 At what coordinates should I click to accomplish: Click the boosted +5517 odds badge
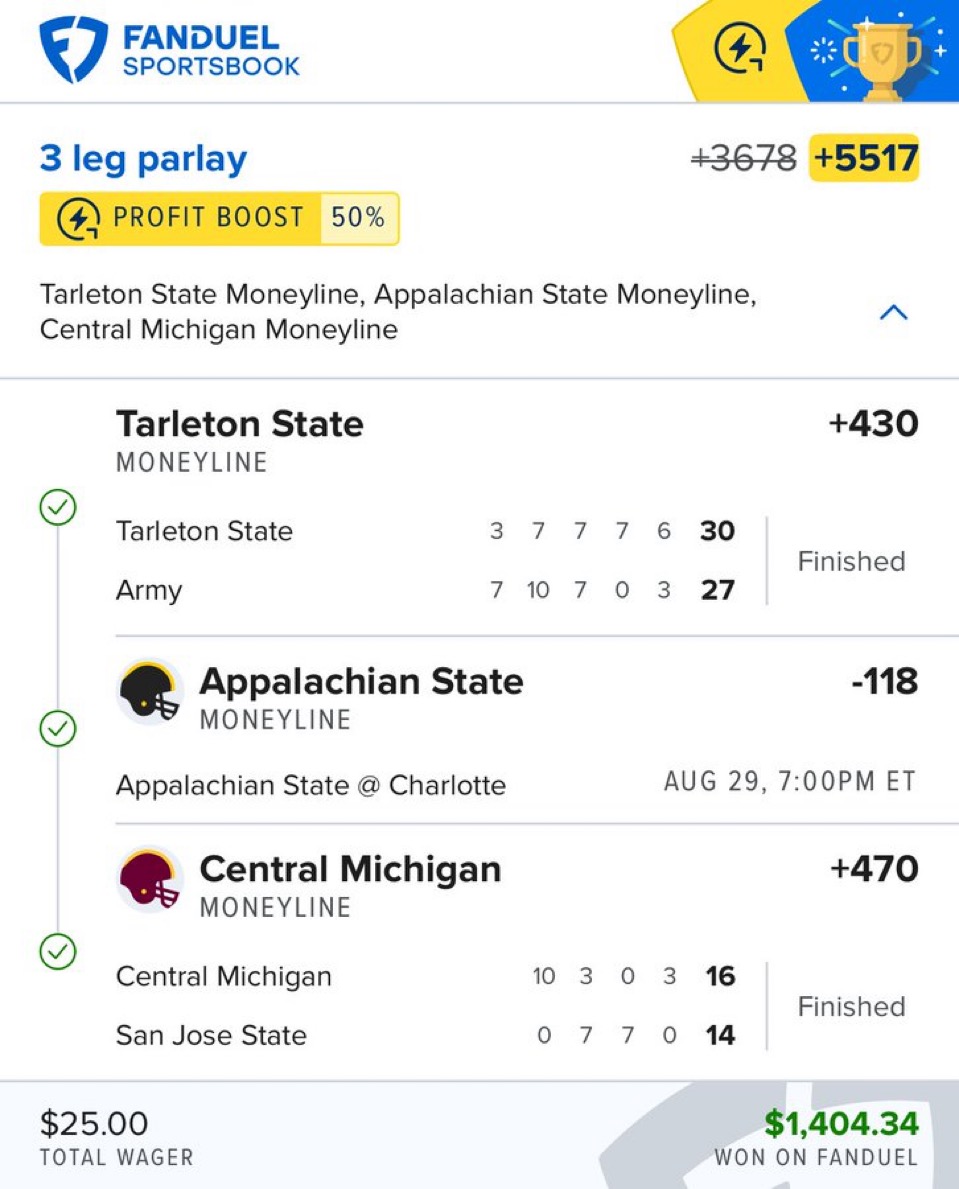click(x=864, y=158)
